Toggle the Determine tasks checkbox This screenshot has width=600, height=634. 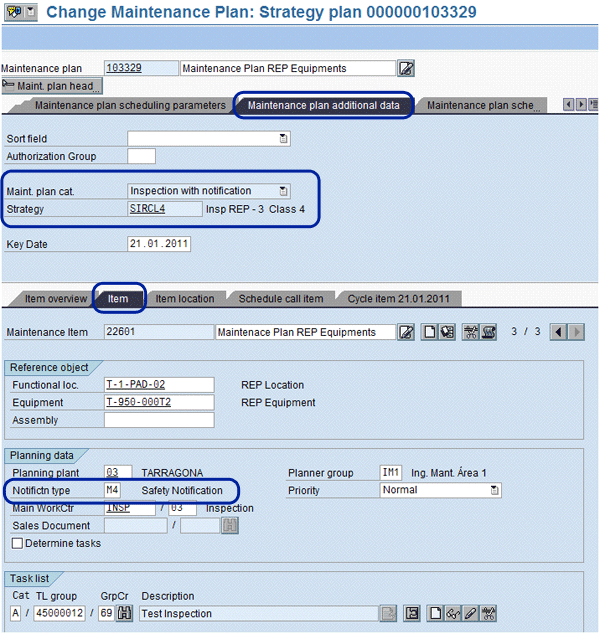click(17, 543)
